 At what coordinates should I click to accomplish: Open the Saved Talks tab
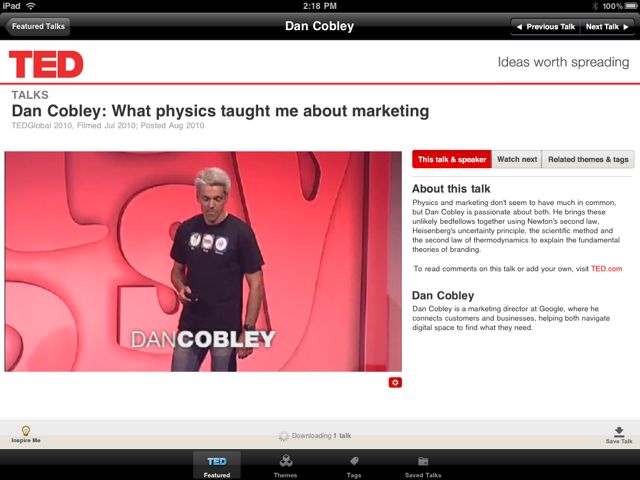(423, 466)
